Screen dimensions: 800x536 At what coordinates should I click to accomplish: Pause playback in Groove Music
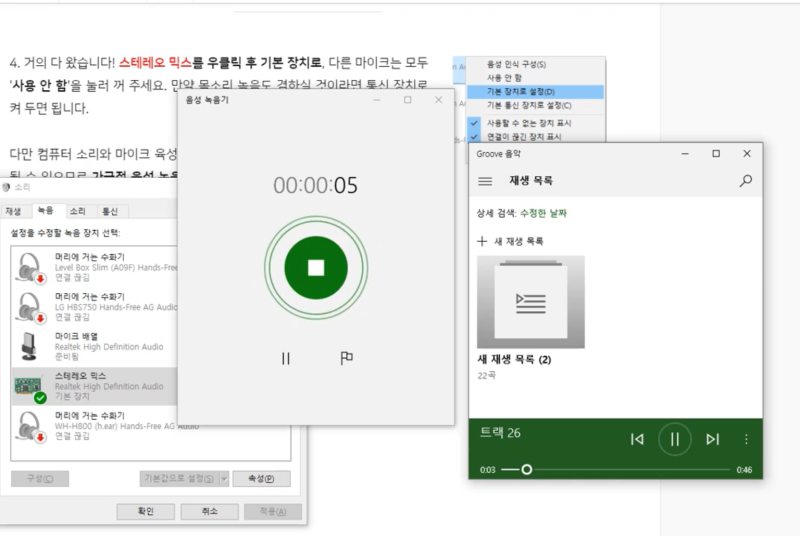click(674, 439)
